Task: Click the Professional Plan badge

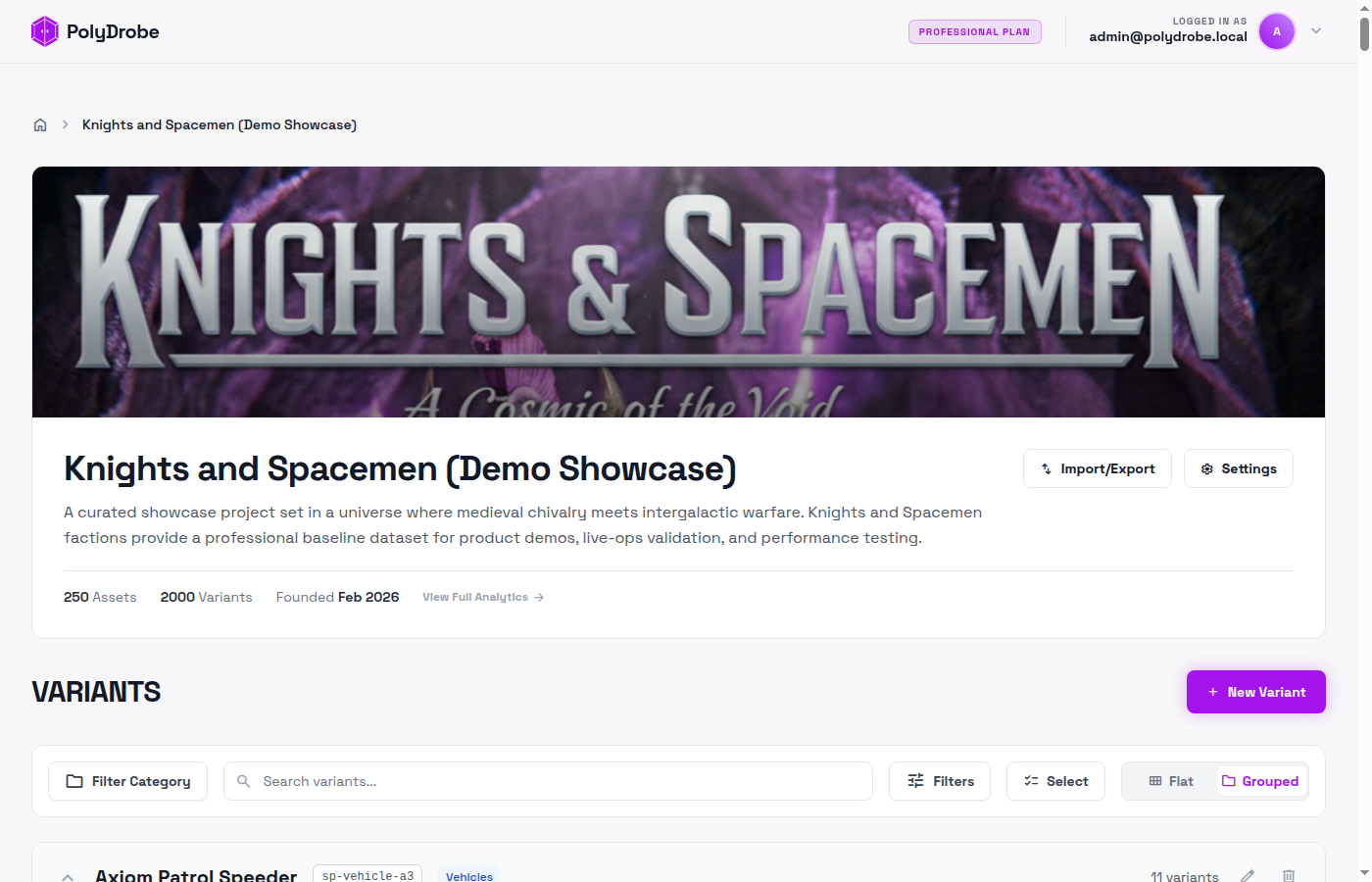Action: (974, 31)
